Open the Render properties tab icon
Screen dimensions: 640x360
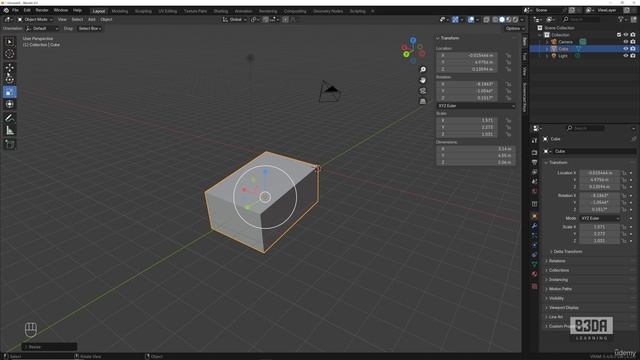(534, 152)
